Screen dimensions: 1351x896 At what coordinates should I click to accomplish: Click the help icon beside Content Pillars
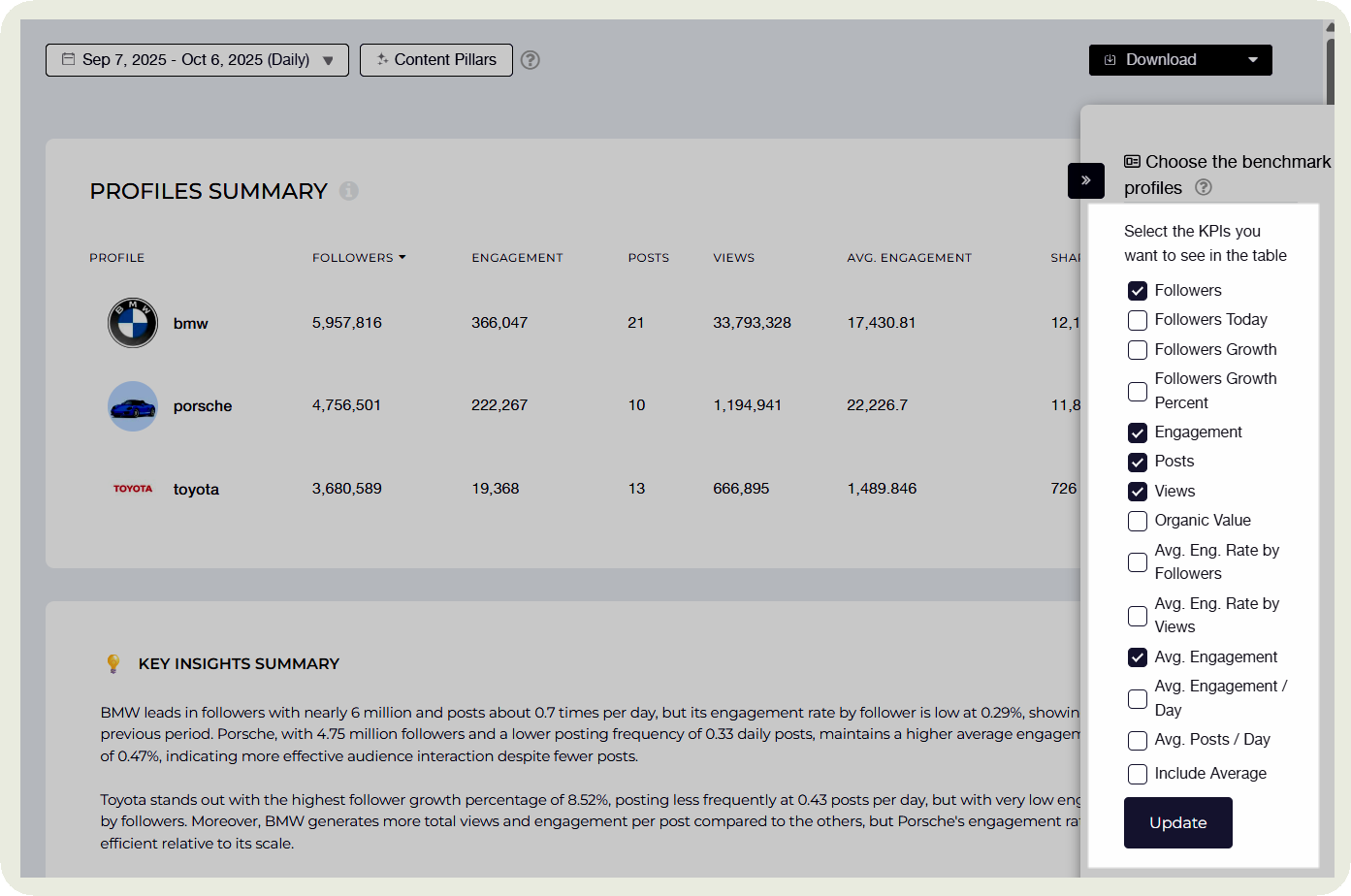tap(530, 60)
